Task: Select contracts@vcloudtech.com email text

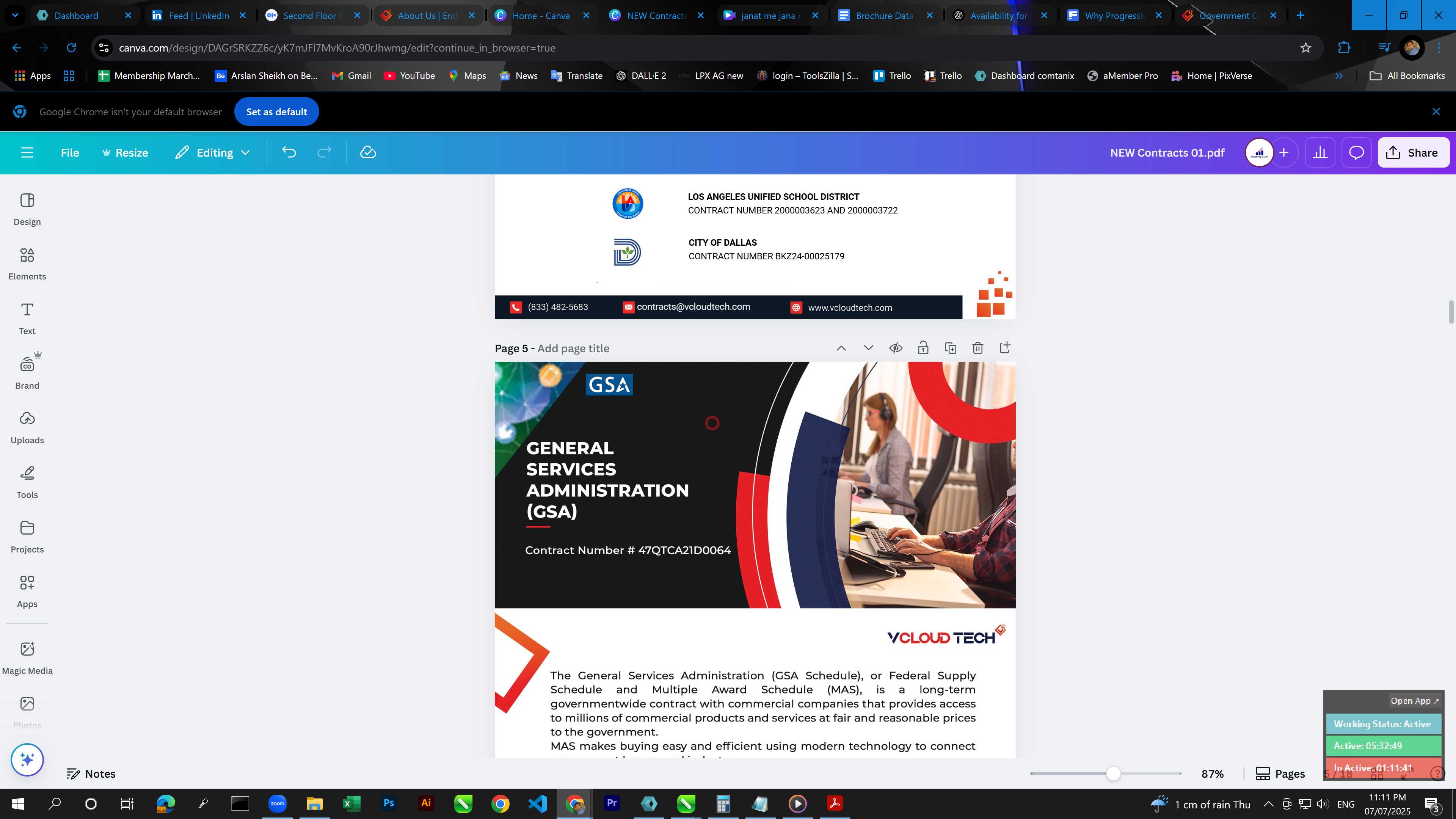Action: (x=693, y=306)
